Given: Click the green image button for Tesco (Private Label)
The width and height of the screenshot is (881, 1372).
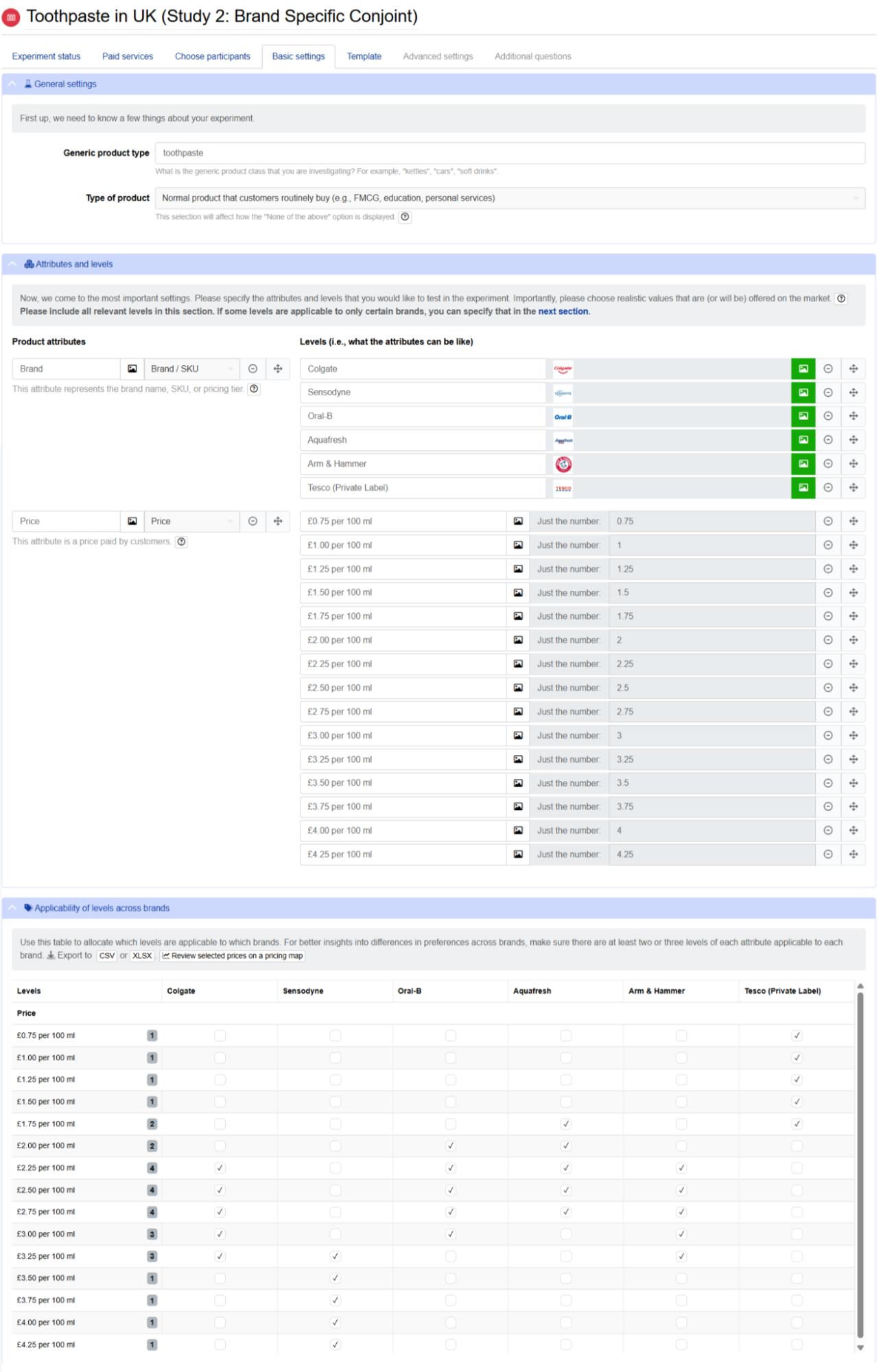Looking at the screenshot, I should tap(803, 487).
